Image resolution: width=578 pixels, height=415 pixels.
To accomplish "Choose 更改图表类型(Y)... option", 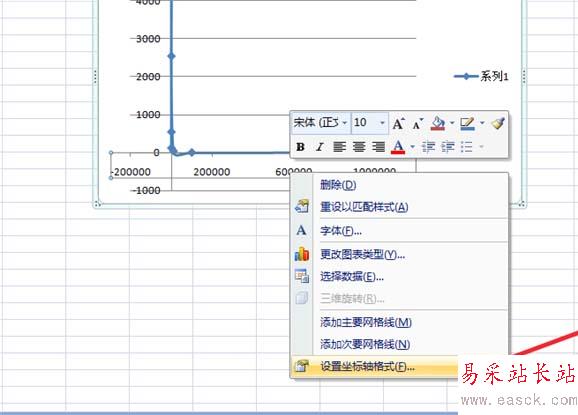I will [399, 254].
